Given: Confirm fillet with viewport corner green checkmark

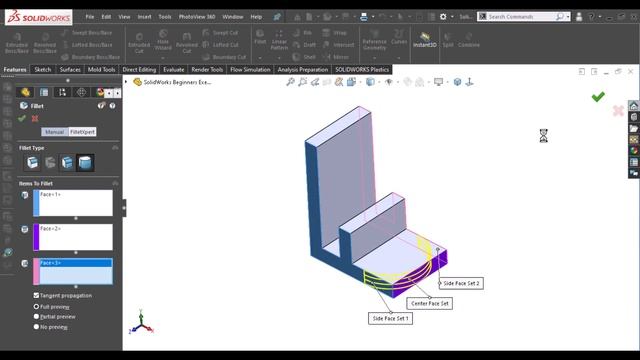Looking at the screenshot, I should (598, 97).
